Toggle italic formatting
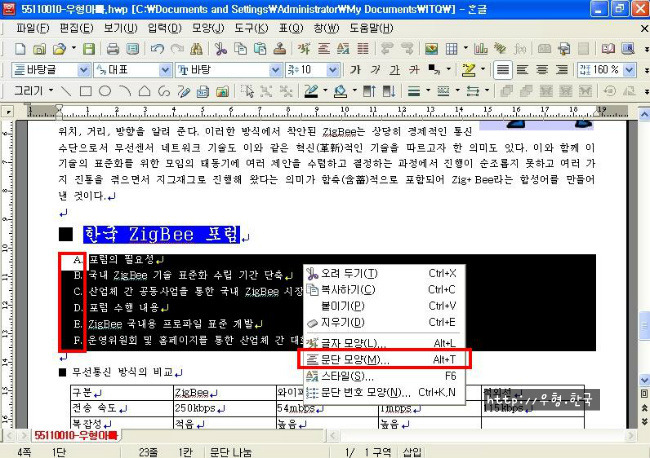650x458 pixels. point(375,70)
